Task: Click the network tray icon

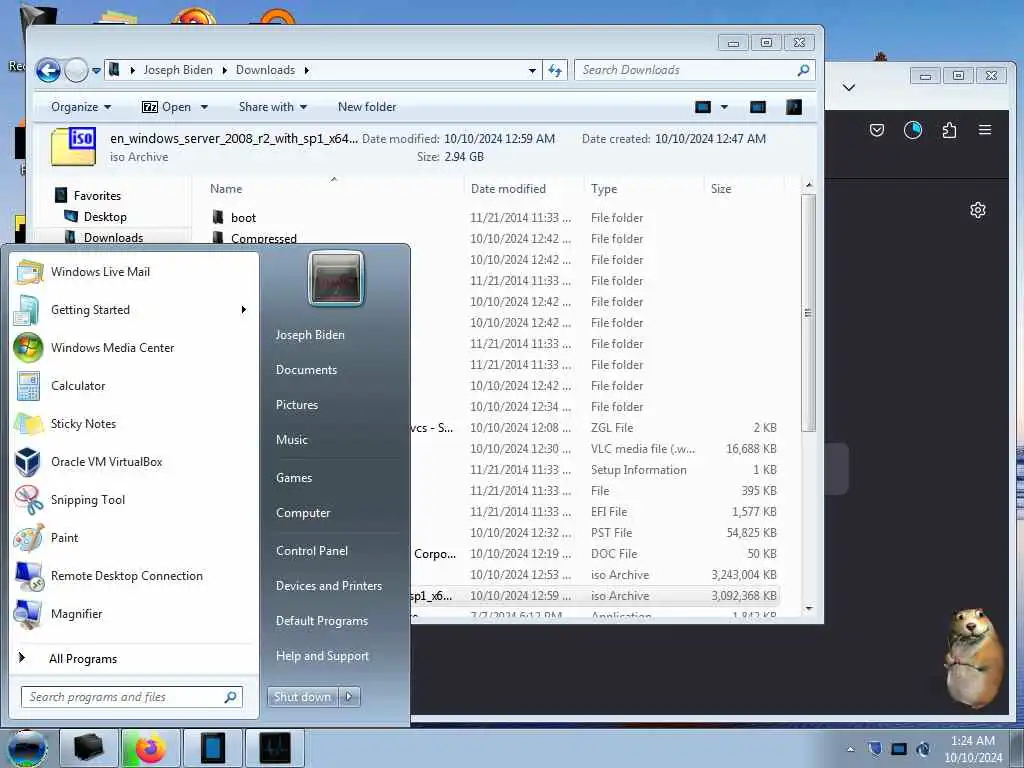Action: [899, 748]
